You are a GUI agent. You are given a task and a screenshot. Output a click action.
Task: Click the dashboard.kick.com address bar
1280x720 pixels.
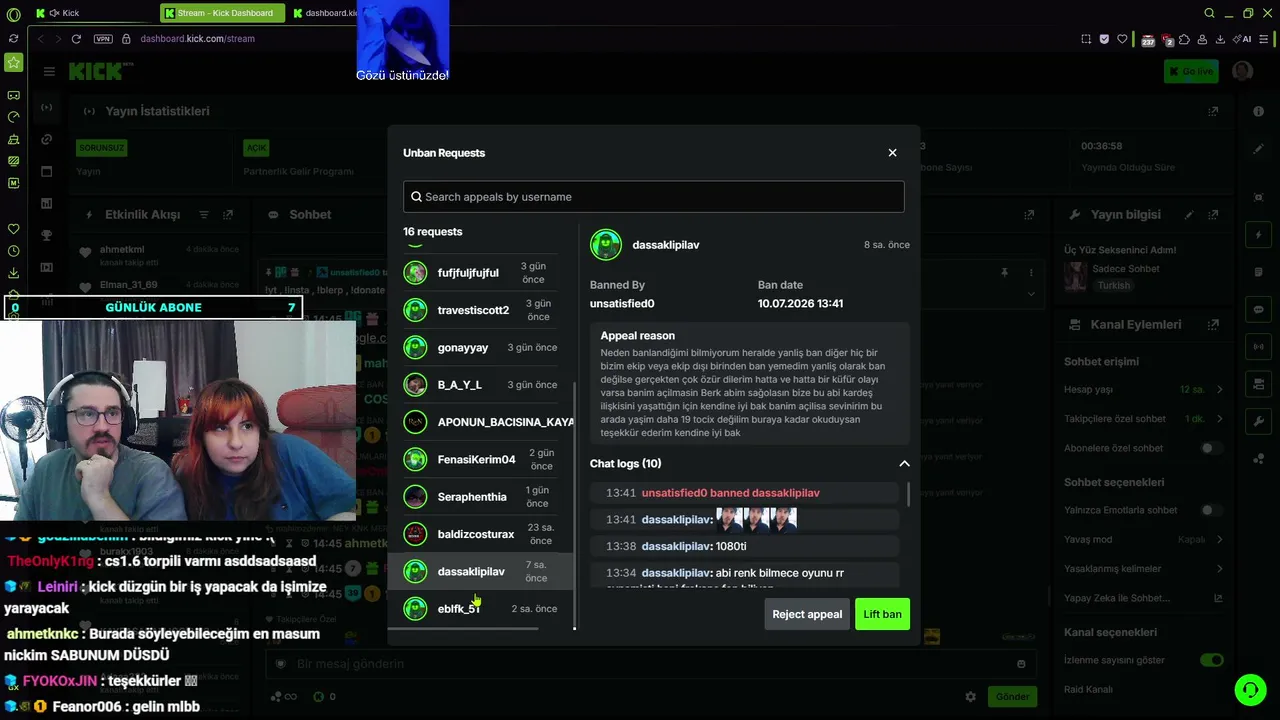pos(197,39)
